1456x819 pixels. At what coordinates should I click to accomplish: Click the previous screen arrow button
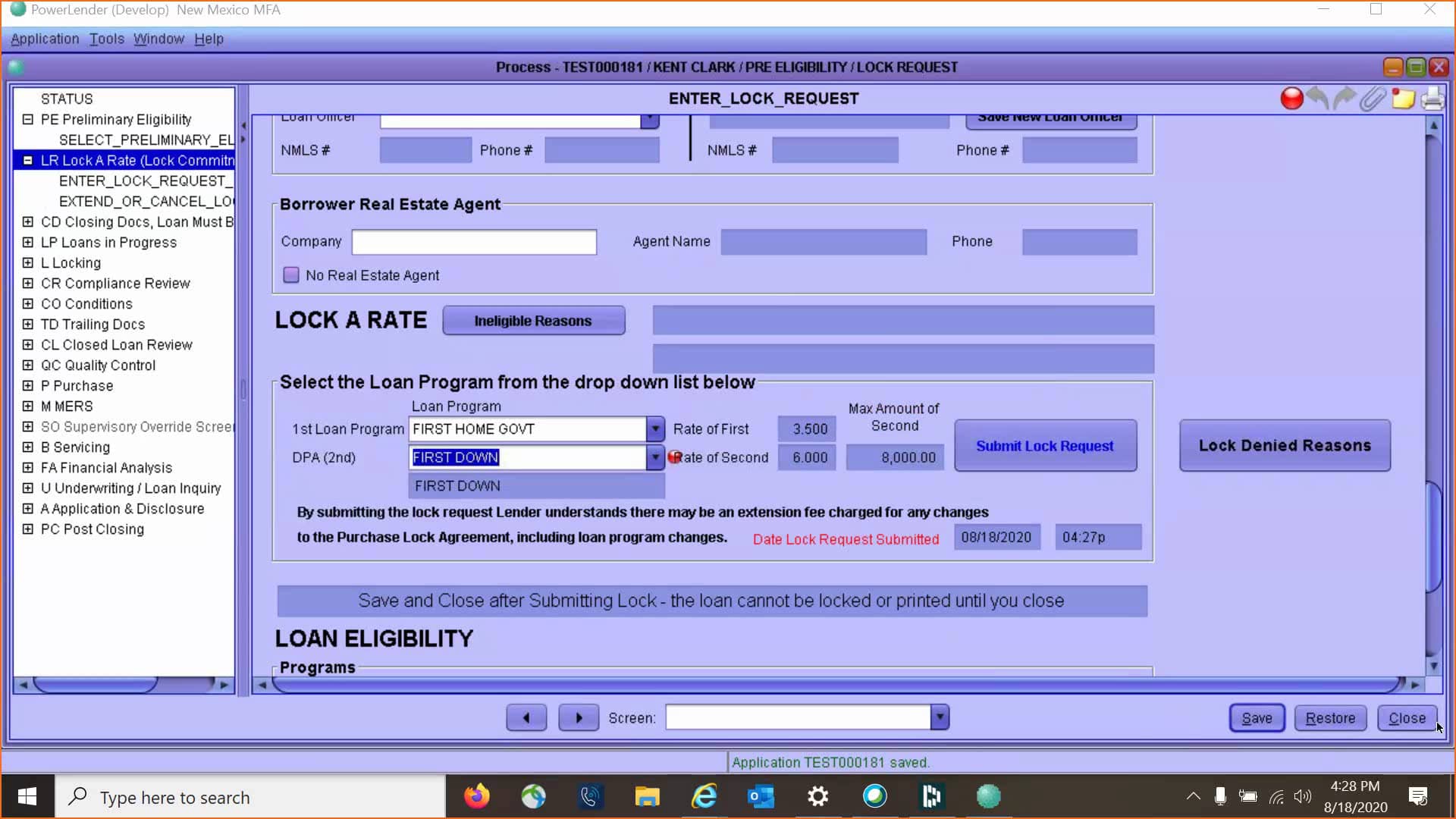coord(526,717)
